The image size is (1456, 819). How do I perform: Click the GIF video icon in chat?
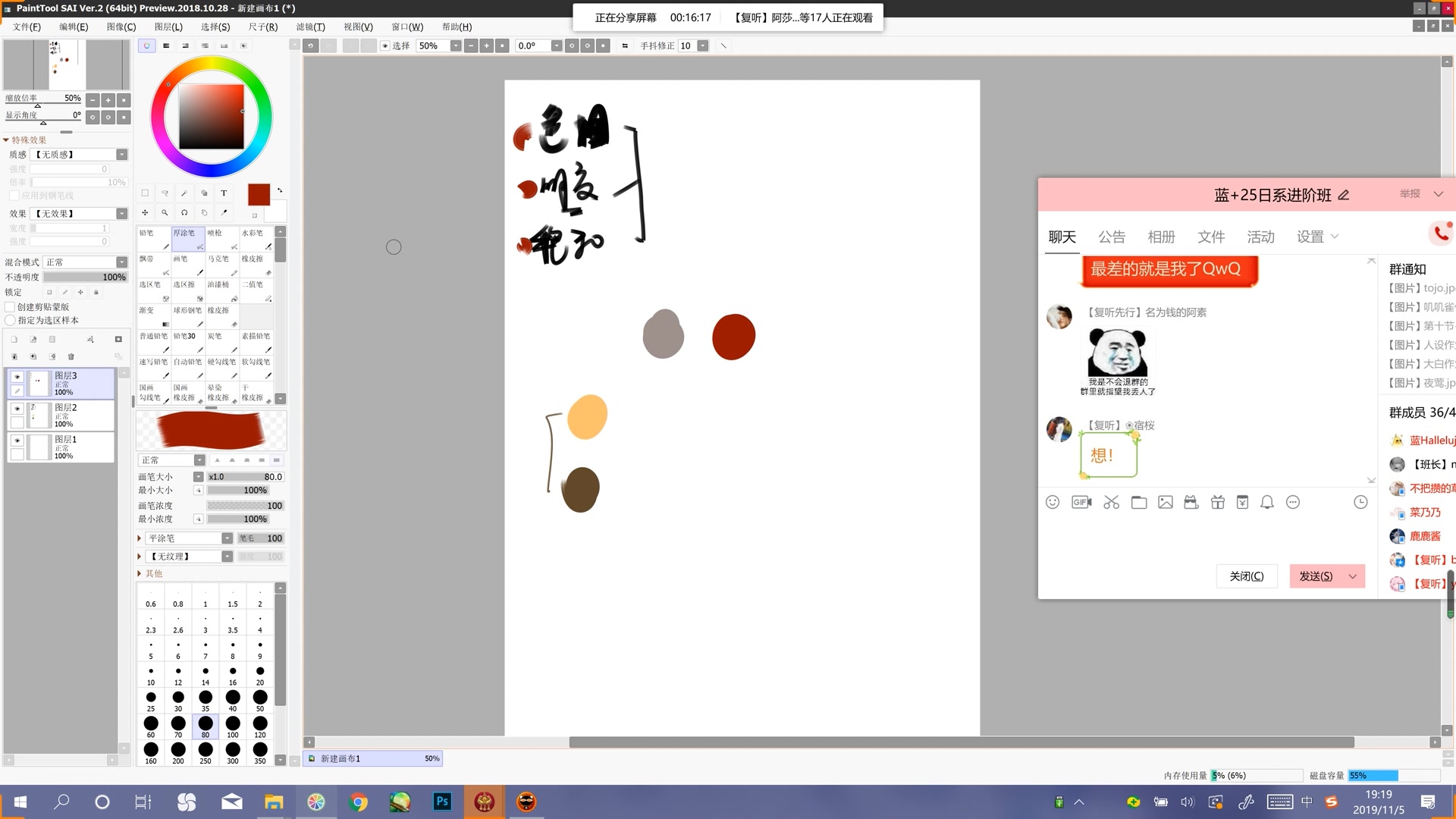click(1081, 502)
